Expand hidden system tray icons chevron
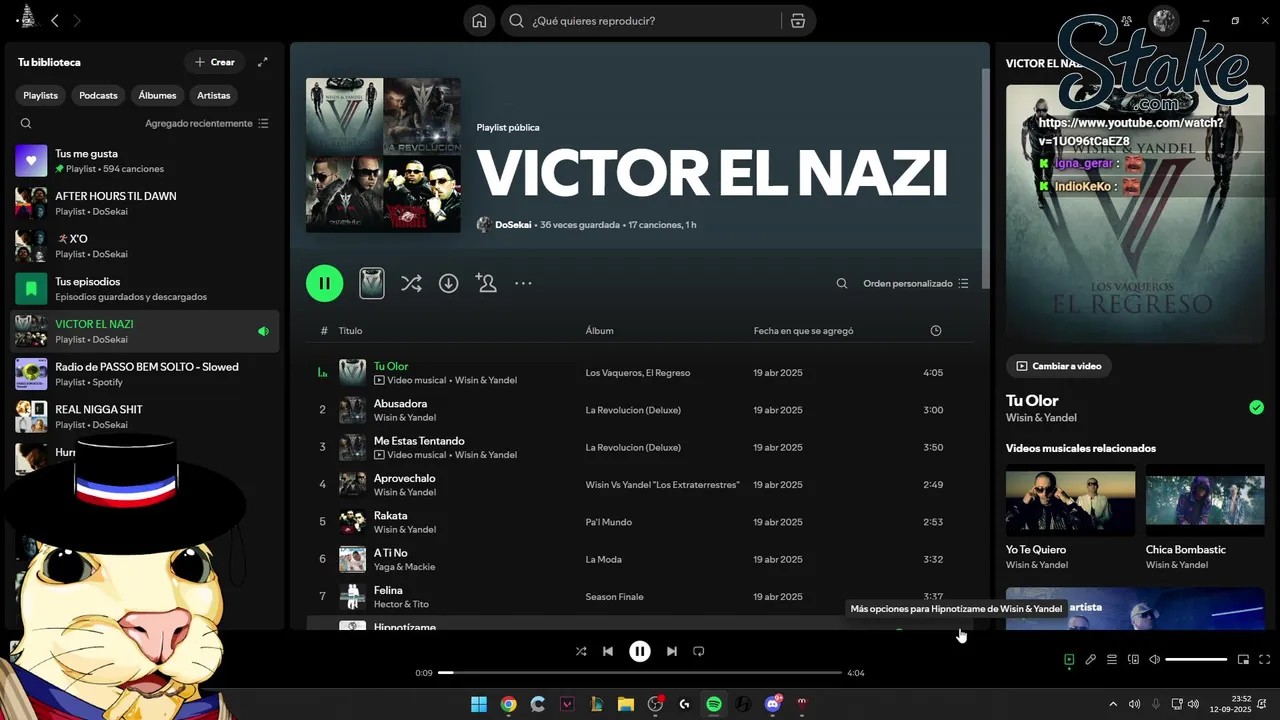The width and height of the screenshot is (1280, 720). click(1115, 704)
